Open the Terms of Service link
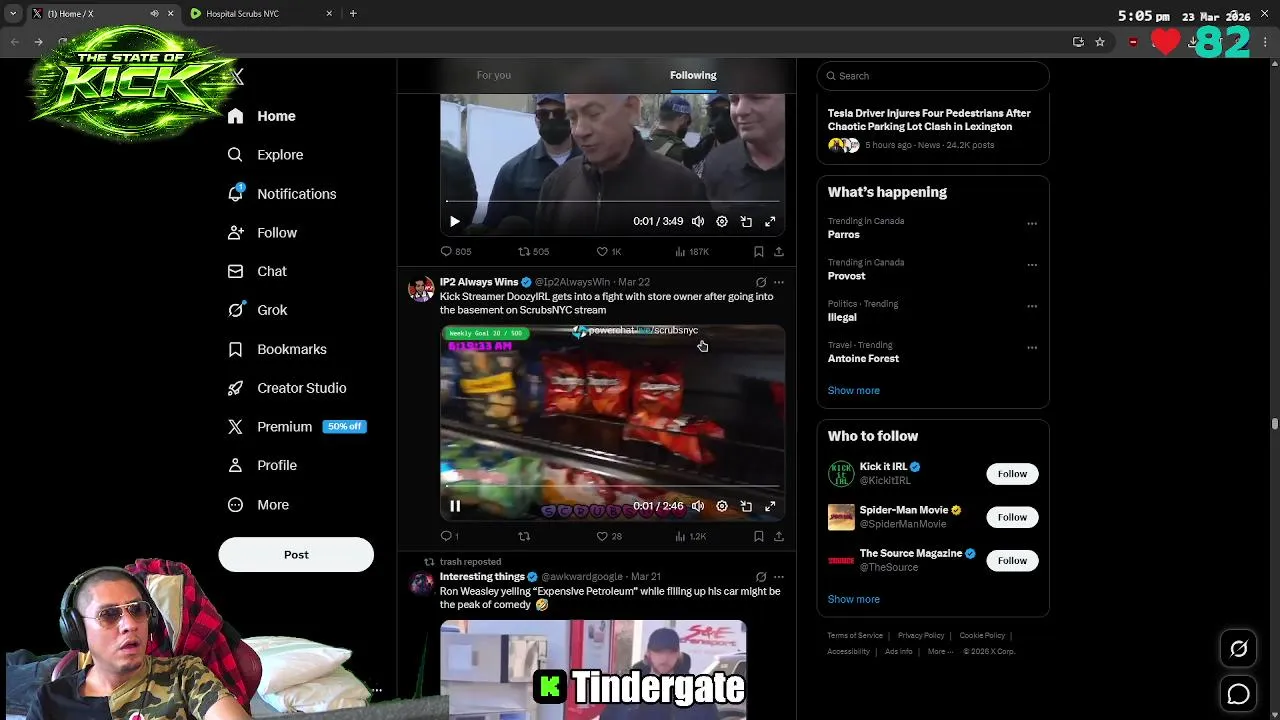Viewport: 1280px width, 720px height. tap(855, 636)
